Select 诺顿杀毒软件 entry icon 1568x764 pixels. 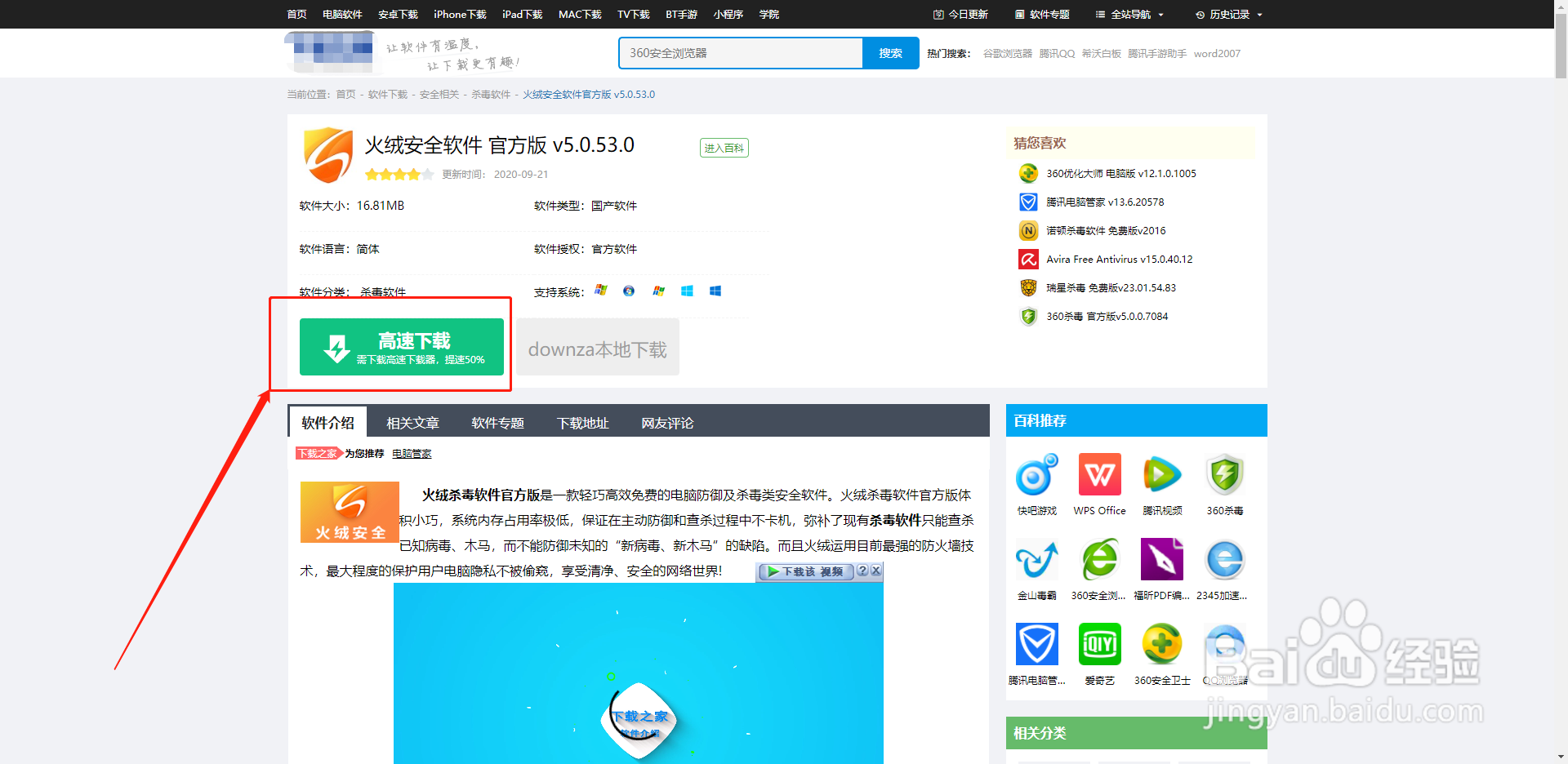pos(1027,230)
